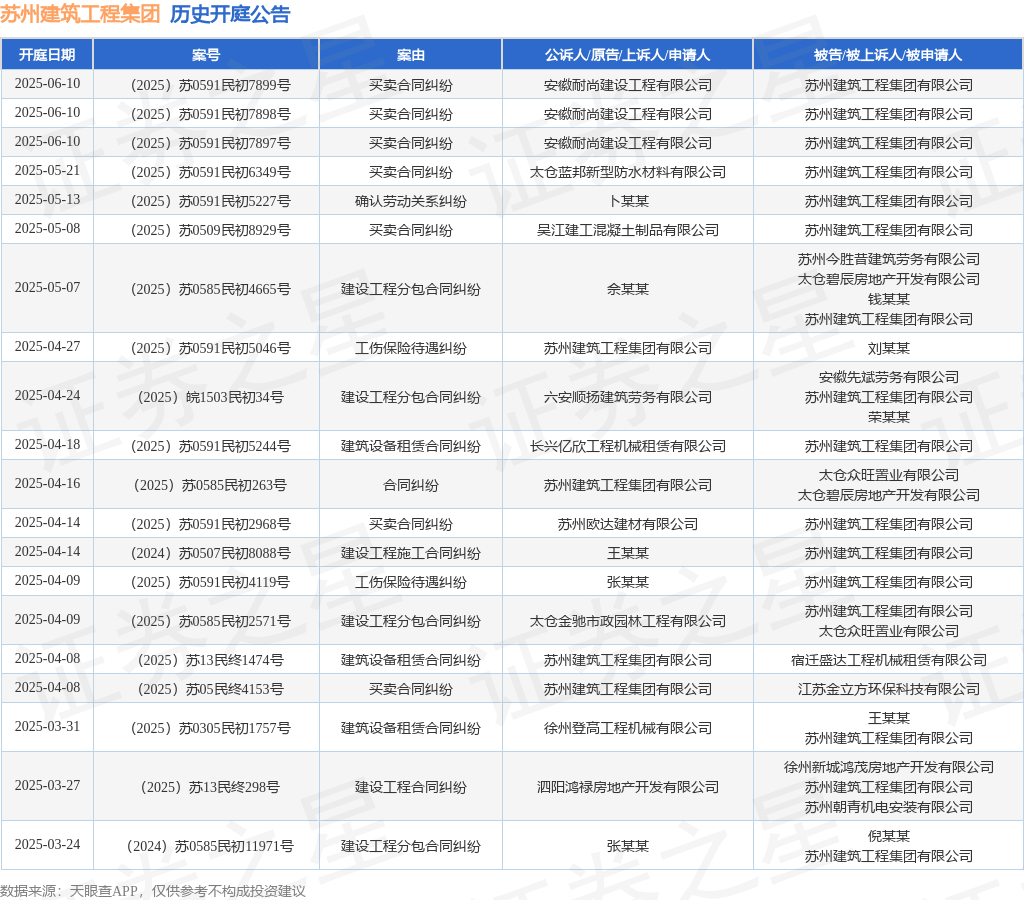
Task: Click plaintiff 吴江建工混凝土制品有限公司
Action: coord(628,230)
